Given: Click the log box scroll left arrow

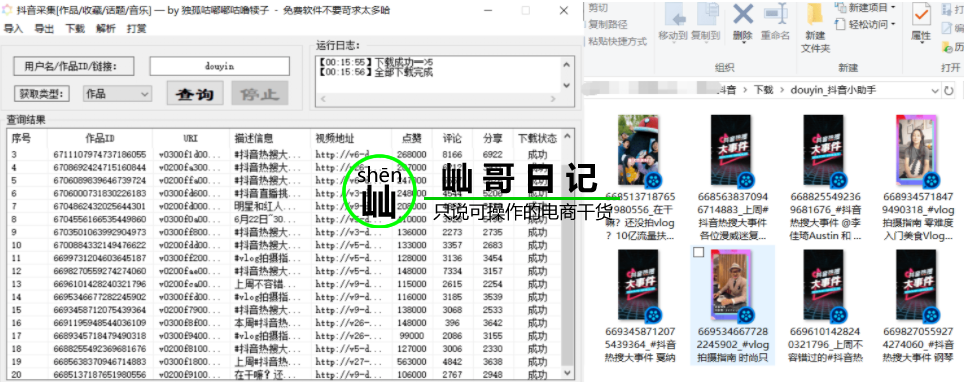Looking at the screenshot, I should (x=322, y=99).
